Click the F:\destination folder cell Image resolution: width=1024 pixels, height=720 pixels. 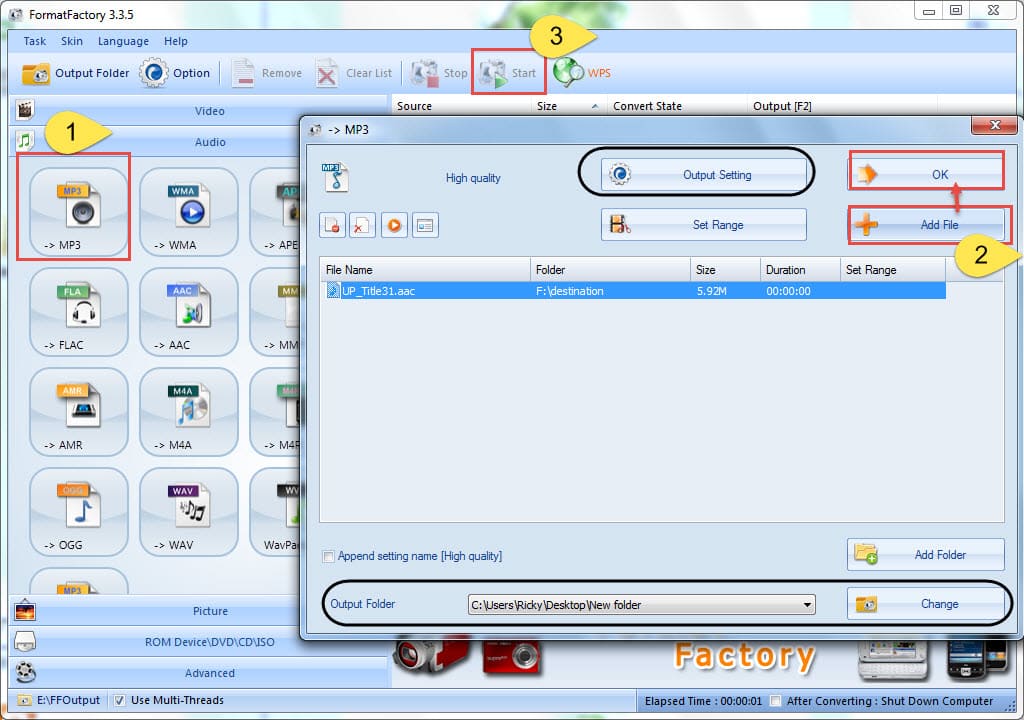coord(569,291)
